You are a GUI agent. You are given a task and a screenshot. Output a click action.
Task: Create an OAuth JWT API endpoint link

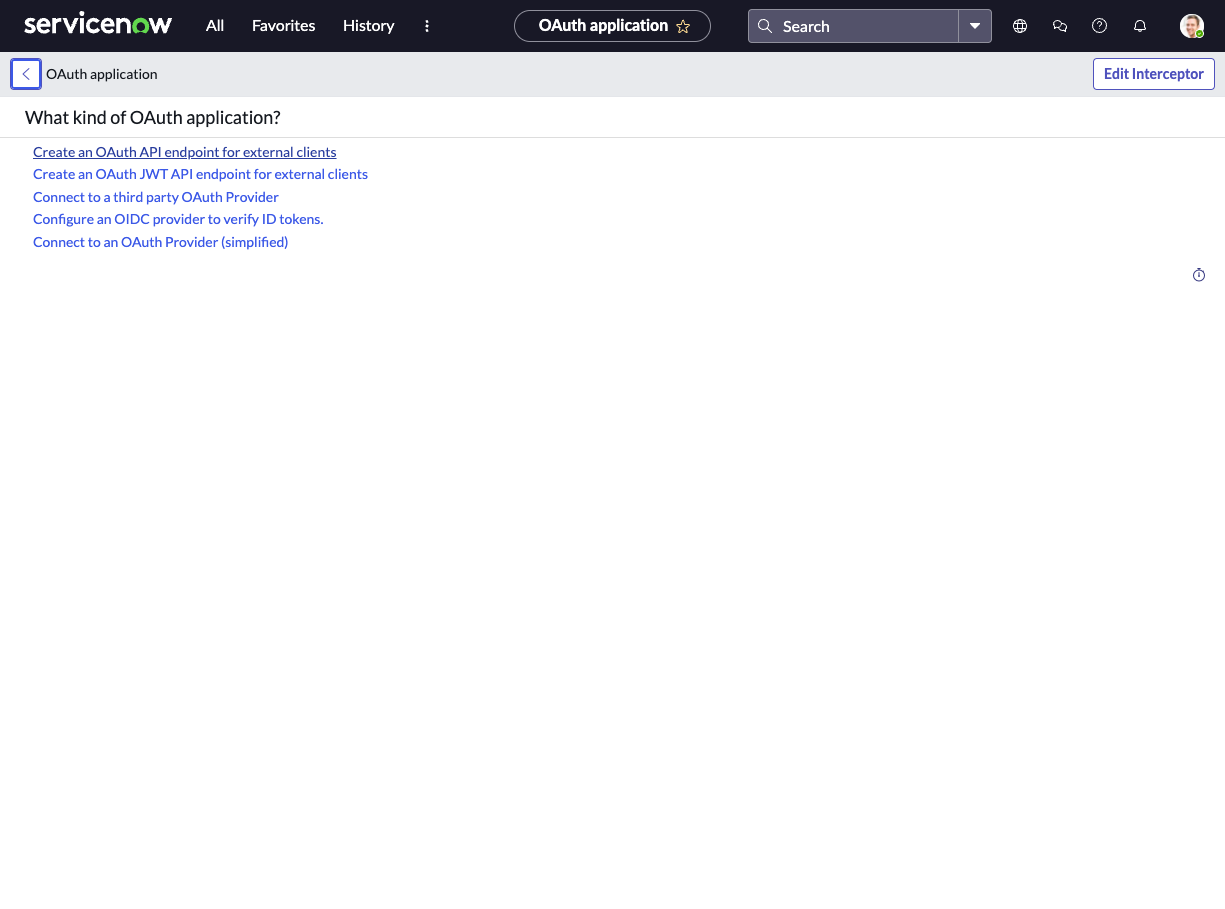point(200,174)
